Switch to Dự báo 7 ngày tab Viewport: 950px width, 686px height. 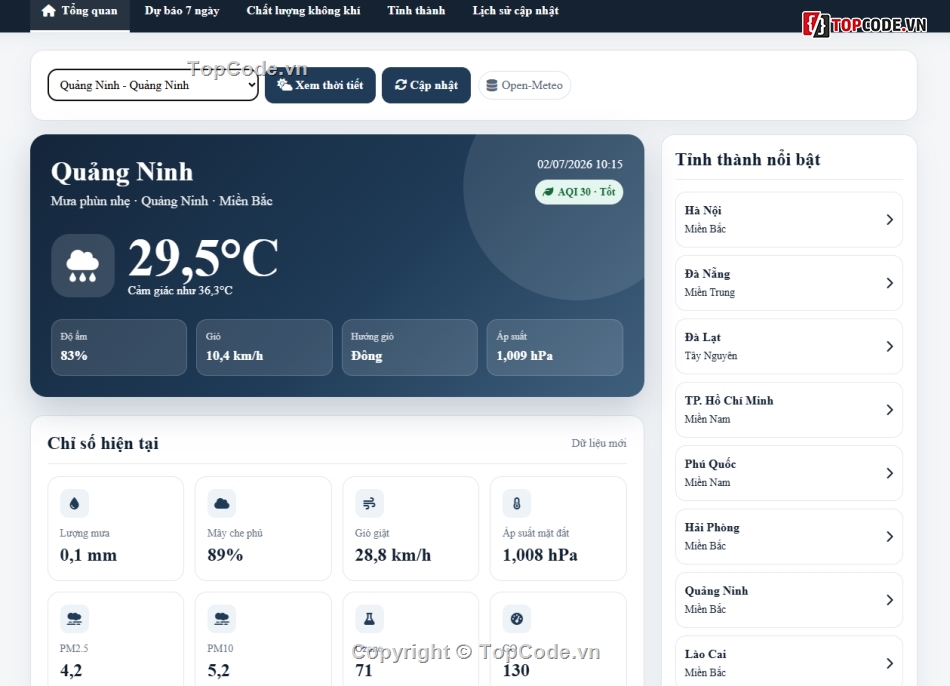(x=182, y=11)
